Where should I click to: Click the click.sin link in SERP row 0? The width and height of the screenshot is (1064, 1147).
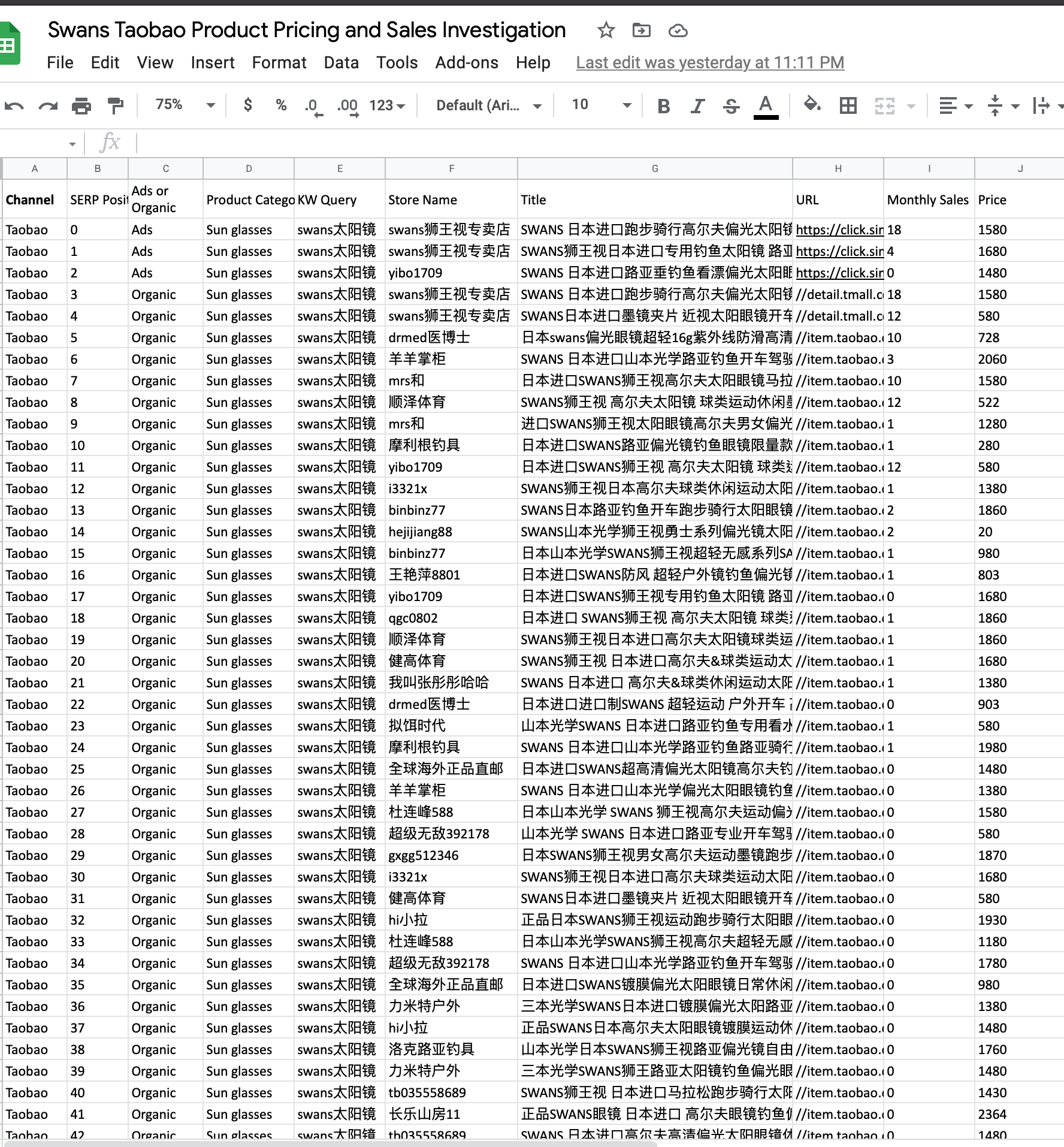point(839,230)
